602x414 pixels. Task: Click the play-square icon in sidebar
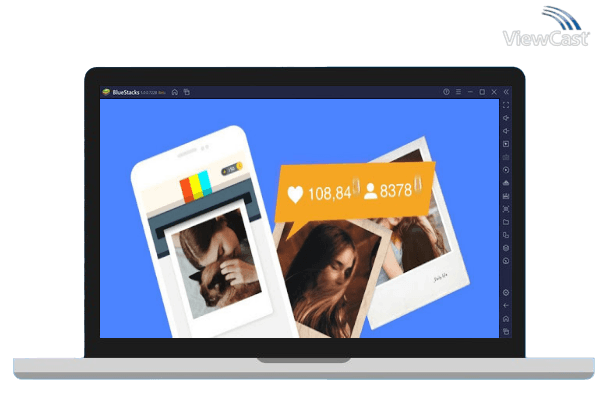(506, 144)
